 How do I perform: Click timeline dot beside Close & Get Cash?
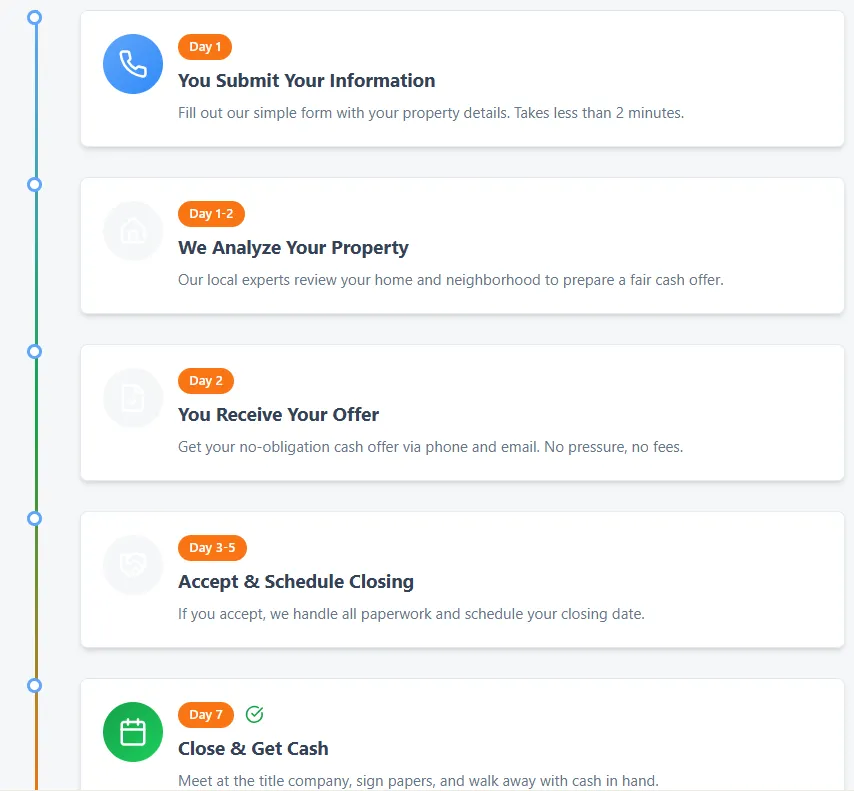(34, 685)
